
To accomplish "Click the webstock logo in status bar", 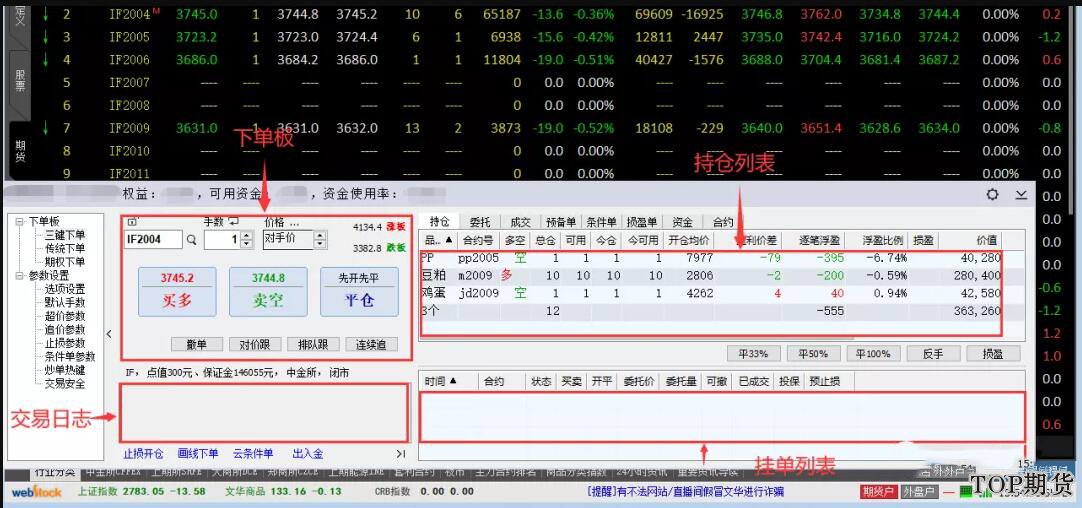I will click(x=36, y=491).
